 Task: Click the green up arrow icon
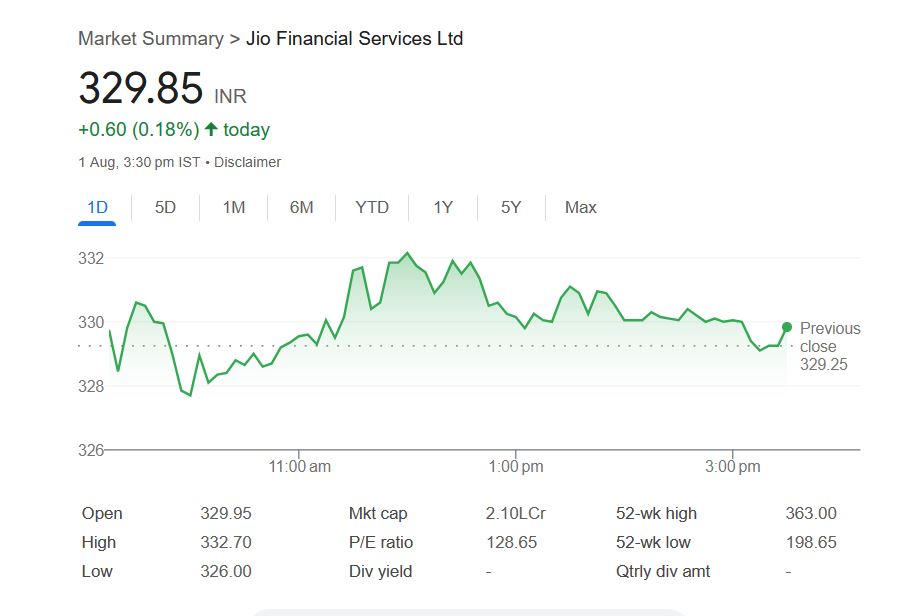(x=211, y=129)
